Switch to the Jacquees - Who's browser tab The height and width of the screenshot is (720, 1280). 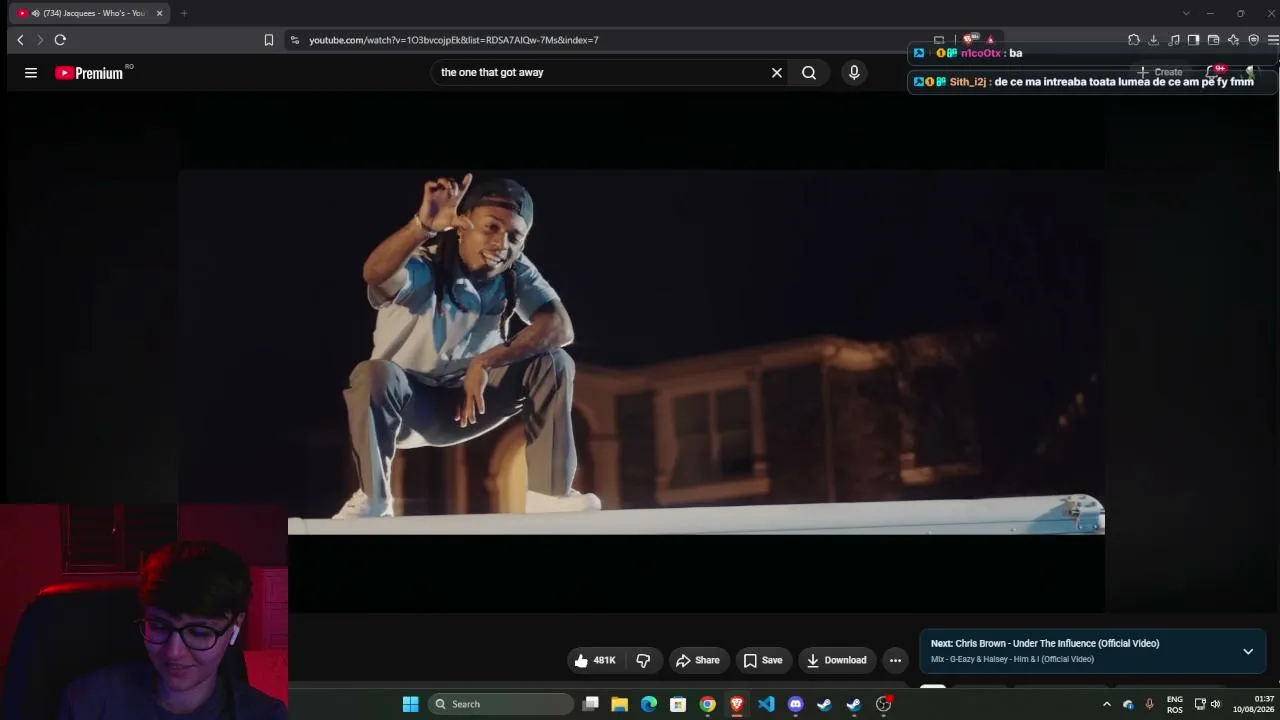[x=88, y=13]
